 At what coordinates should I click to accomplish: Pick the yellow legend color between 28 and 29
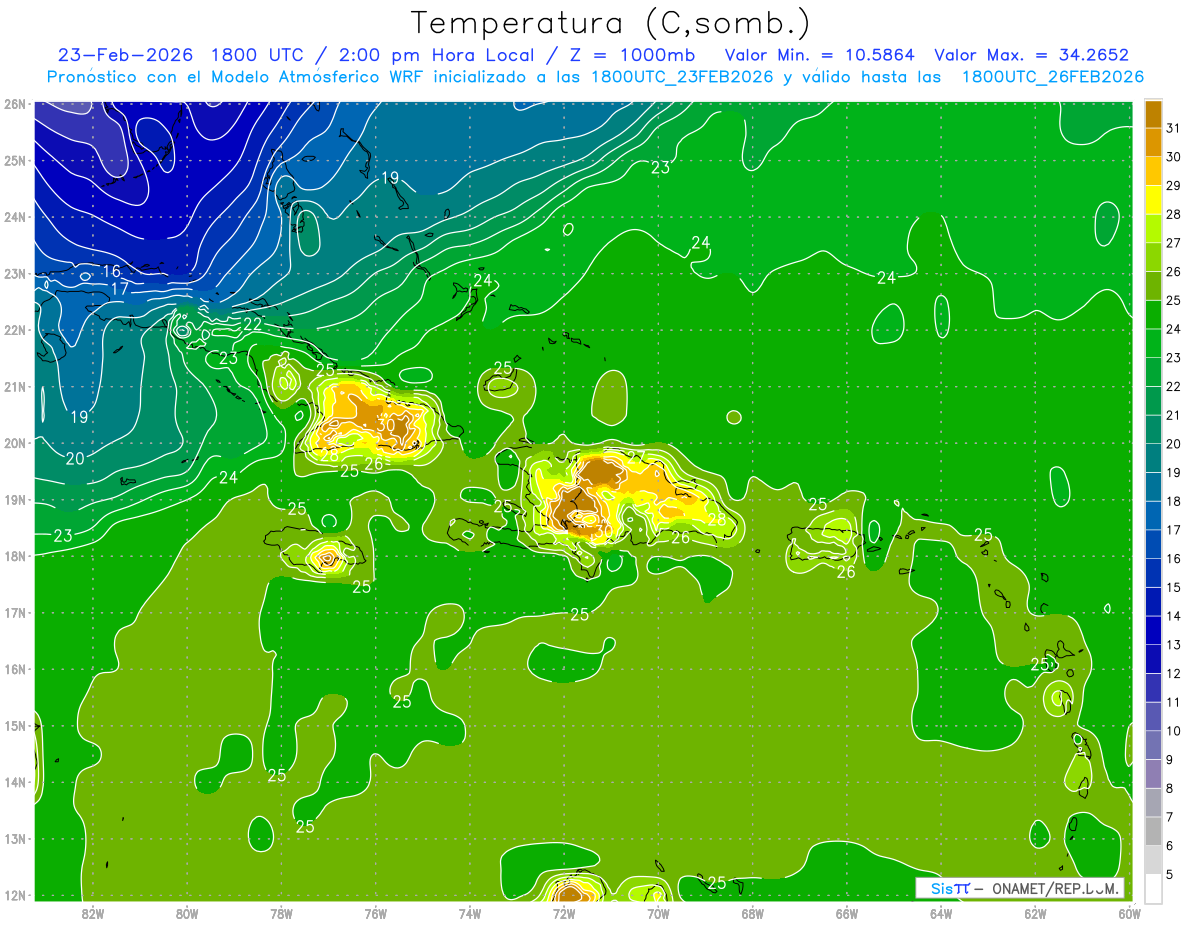coord(1153,201)
